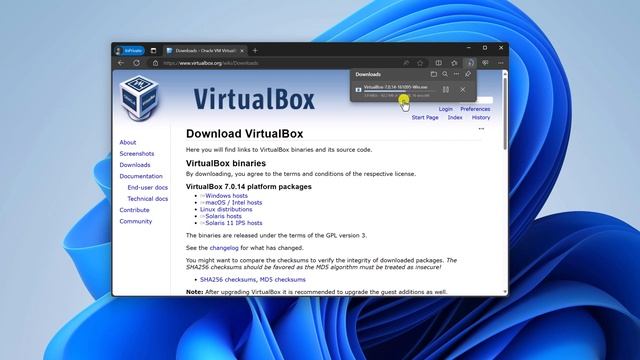Open SHA256 checksums link

tap(228, 280)
